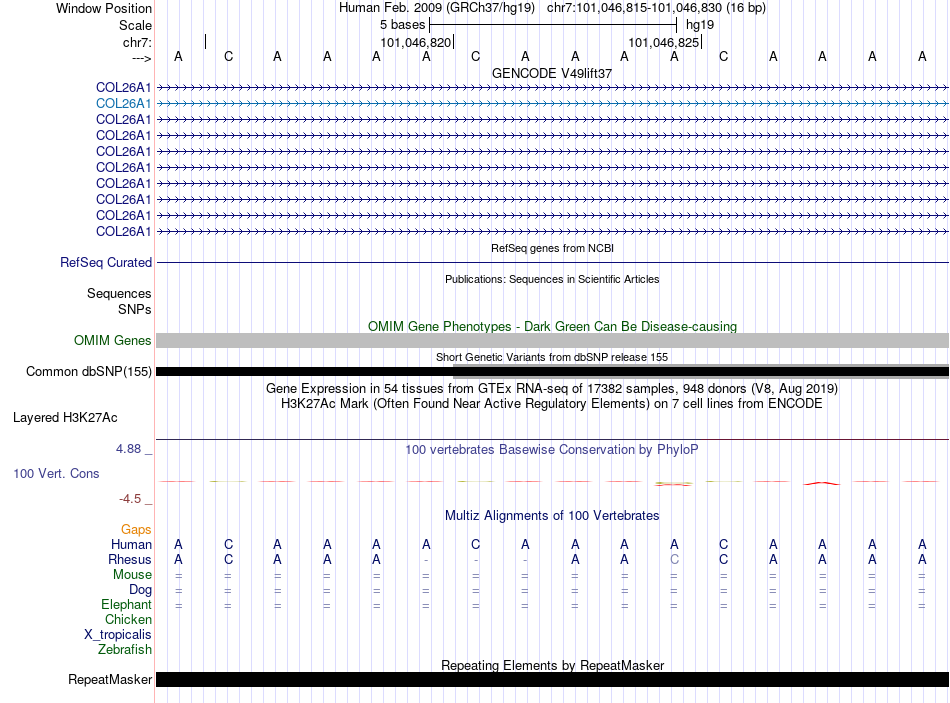Image resolution: width=950 pixels, height=703 pixels.
Task: Click the orange Gaps label
Action: coord(136,530)
